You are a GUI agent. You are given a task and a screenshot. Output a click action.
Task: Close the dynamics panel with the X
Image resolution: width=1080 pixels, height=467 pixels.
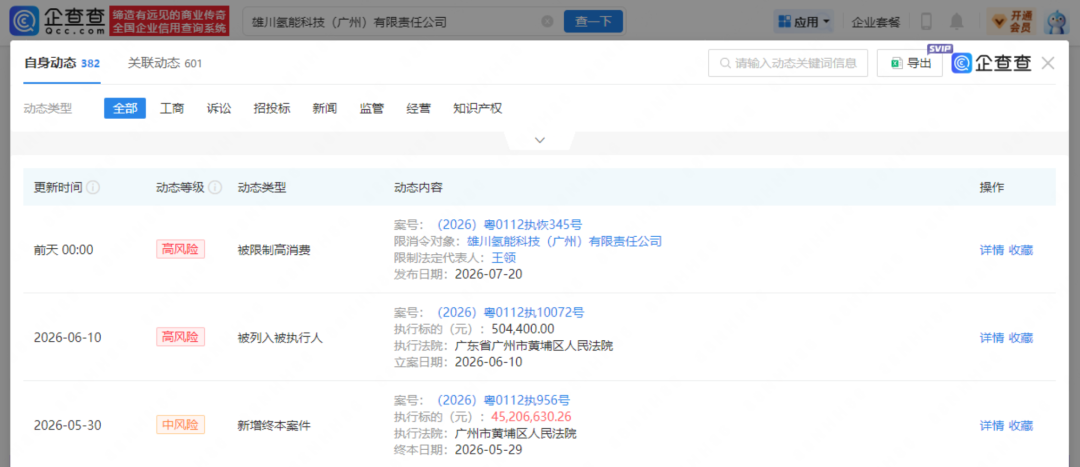click(1048, 63)
